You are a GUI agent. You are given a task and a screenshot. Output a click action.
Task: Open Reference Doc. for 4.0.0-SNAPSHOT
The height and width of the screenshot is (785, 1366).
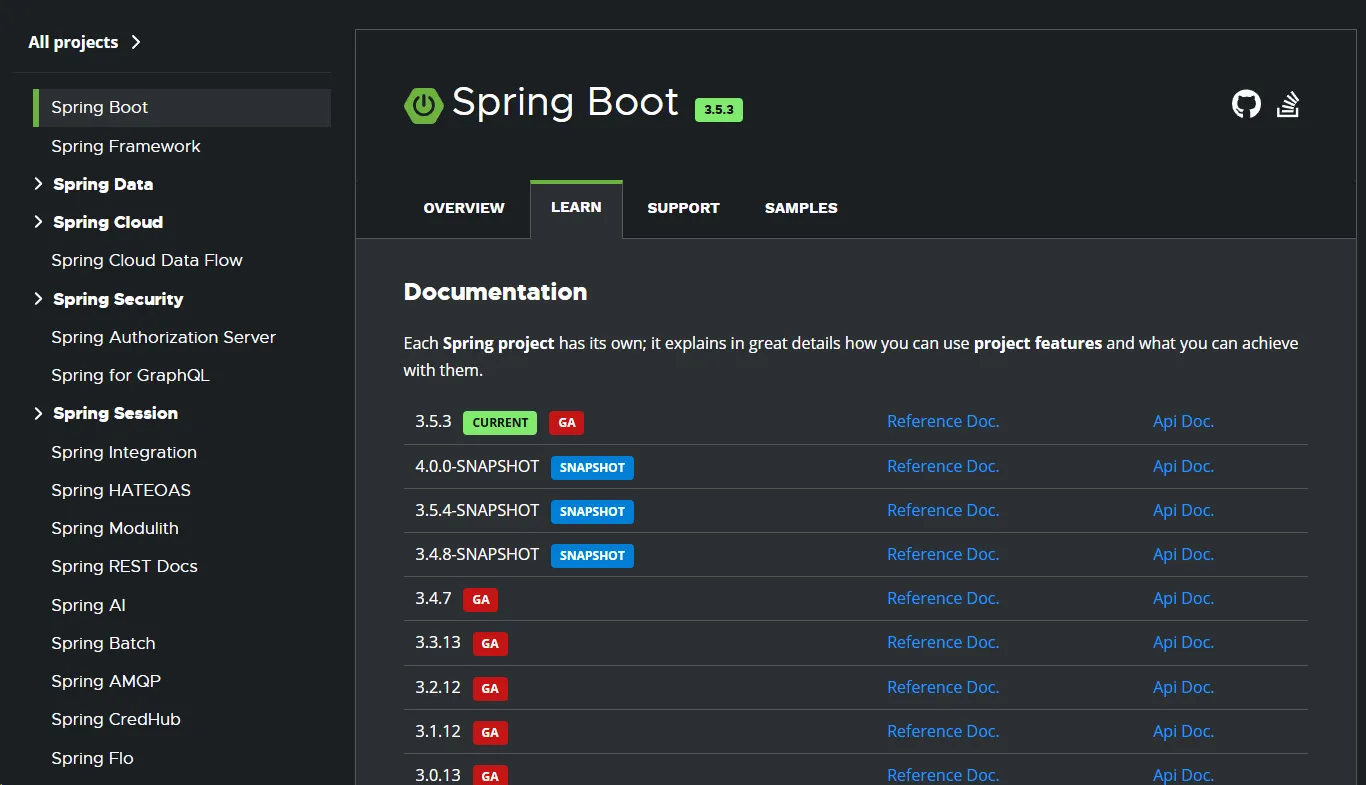pyautogui.click(x=943, y=466)
